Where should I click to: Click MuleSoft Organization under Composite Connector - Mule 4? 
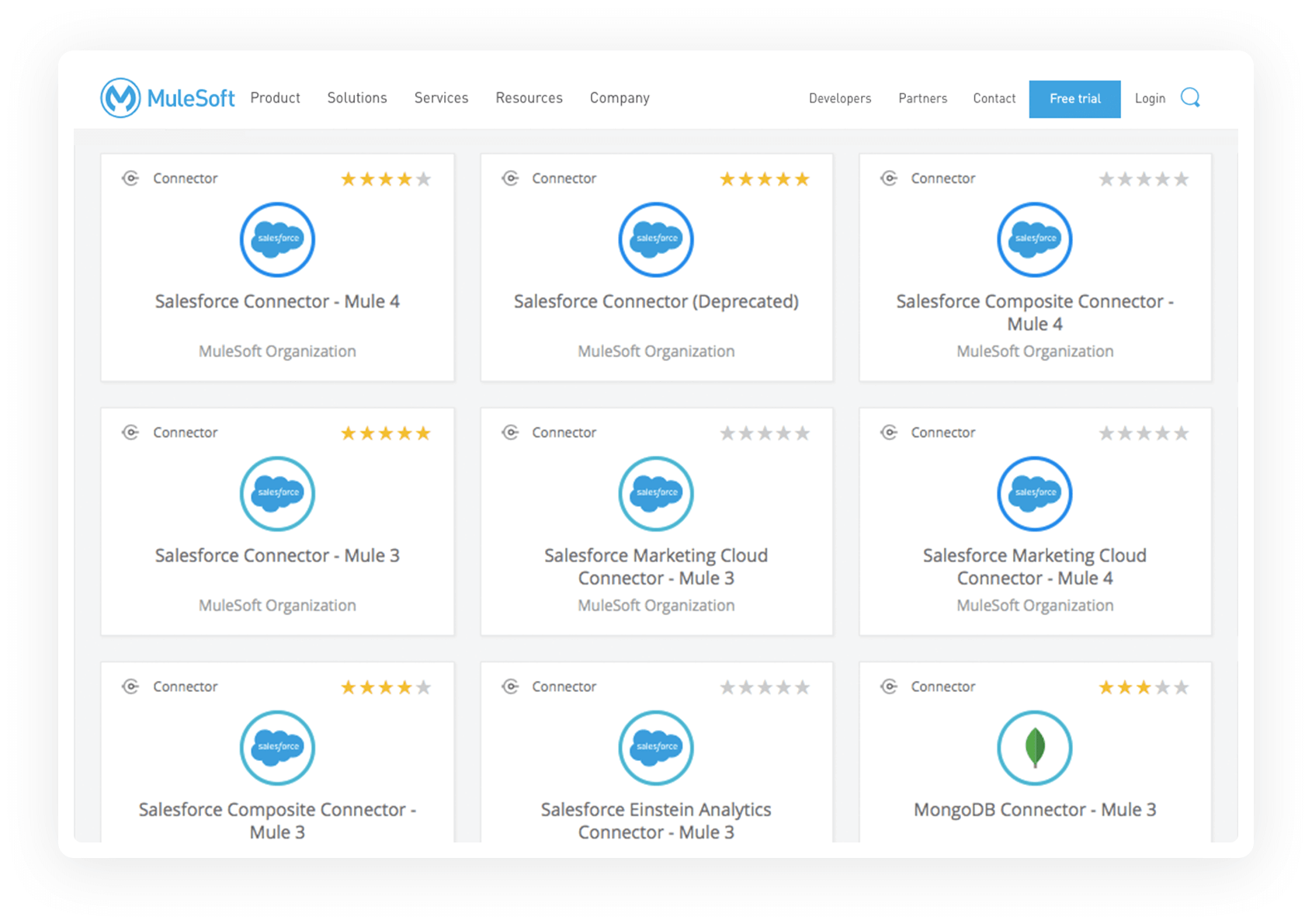(x=1035, y=351)
